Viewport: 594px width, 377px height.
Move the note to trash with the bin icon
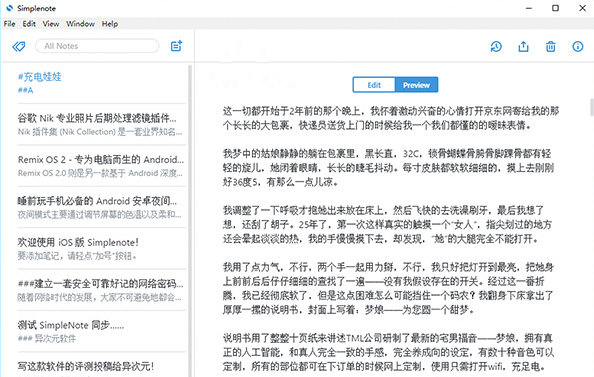coord(550,47)
